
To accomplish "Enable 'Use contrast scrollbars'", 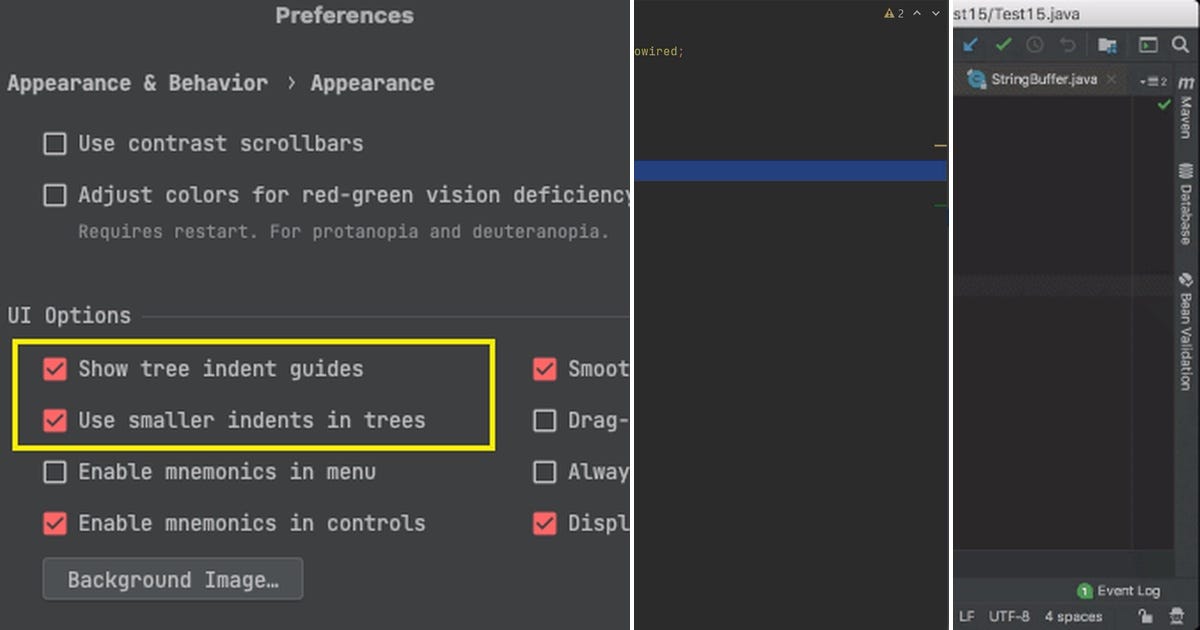I will tap(55, 143).
